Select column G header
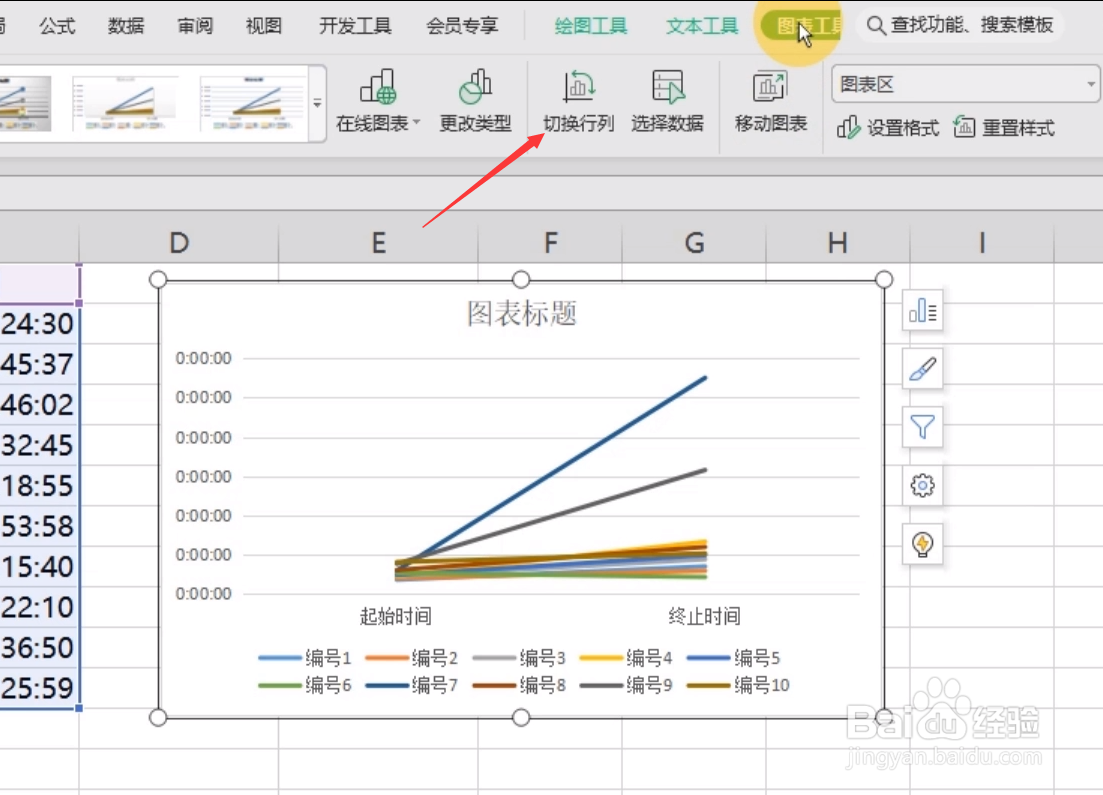This screenshot has height=795, width=1103. click(x=694, y=243)
